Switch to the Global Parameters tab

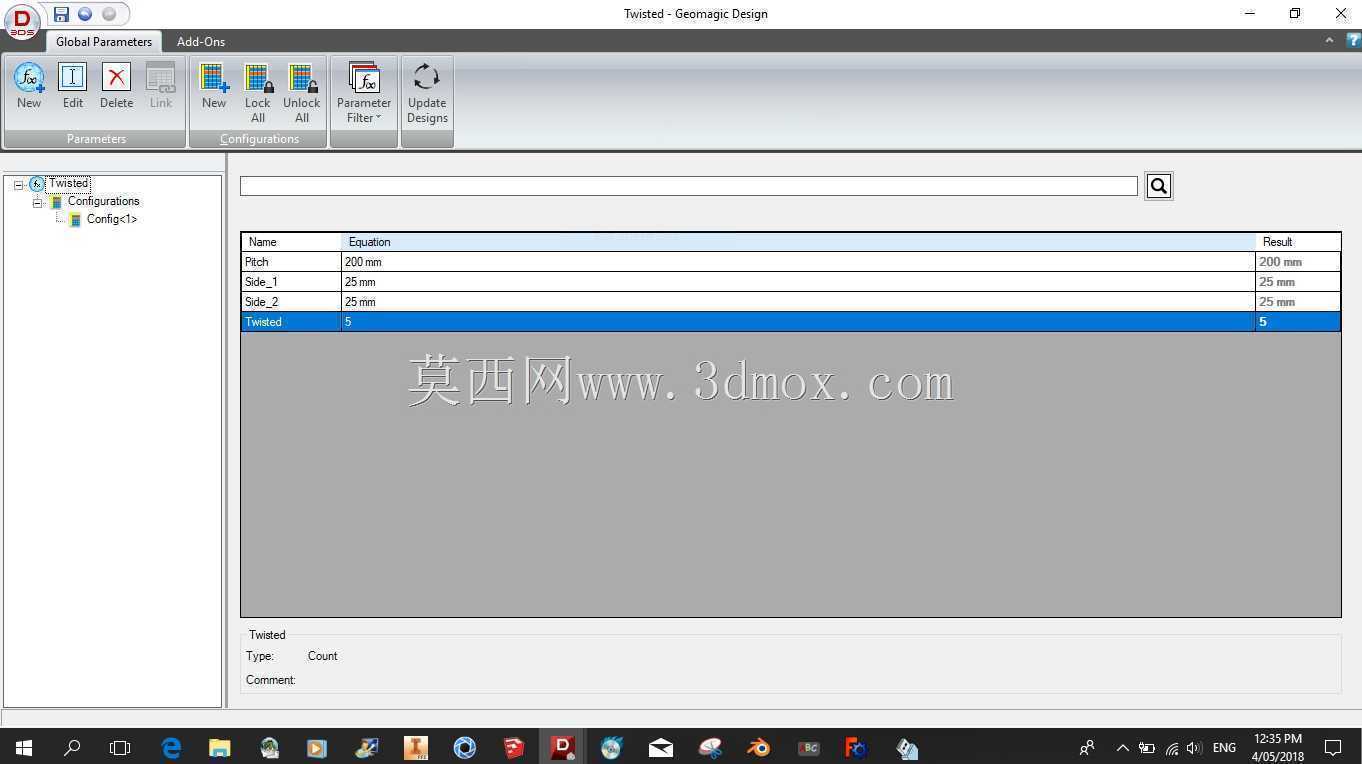click(x=104, y=42)
